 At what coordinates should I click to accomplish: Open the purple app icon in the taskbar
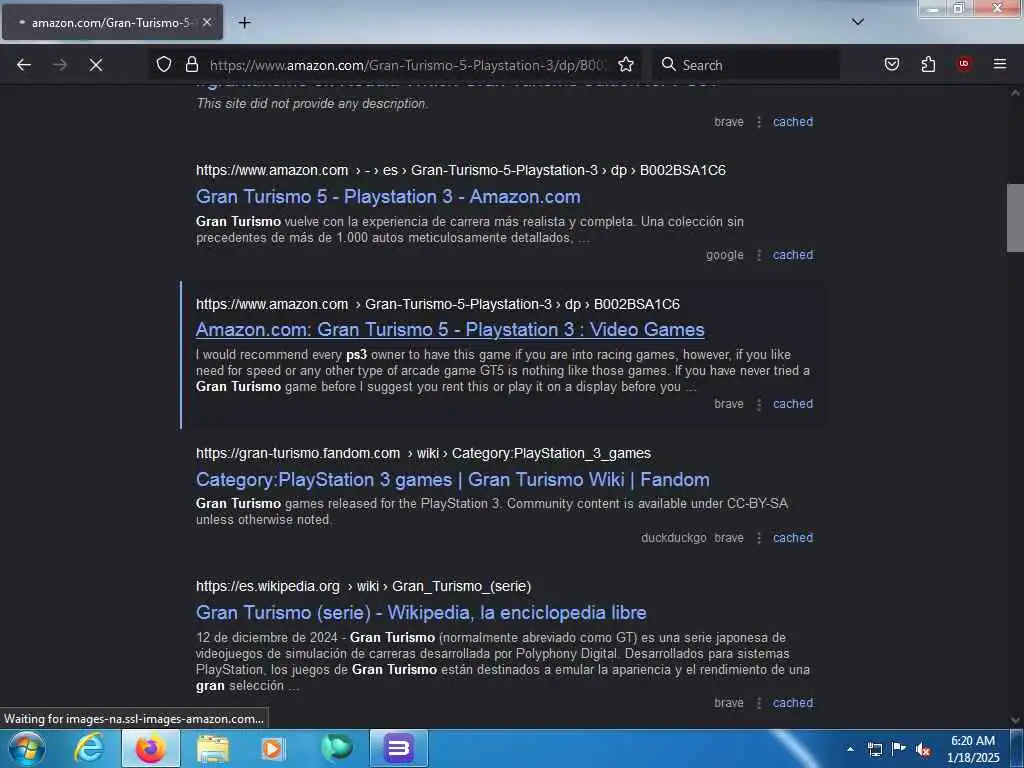tap(398, 748)
